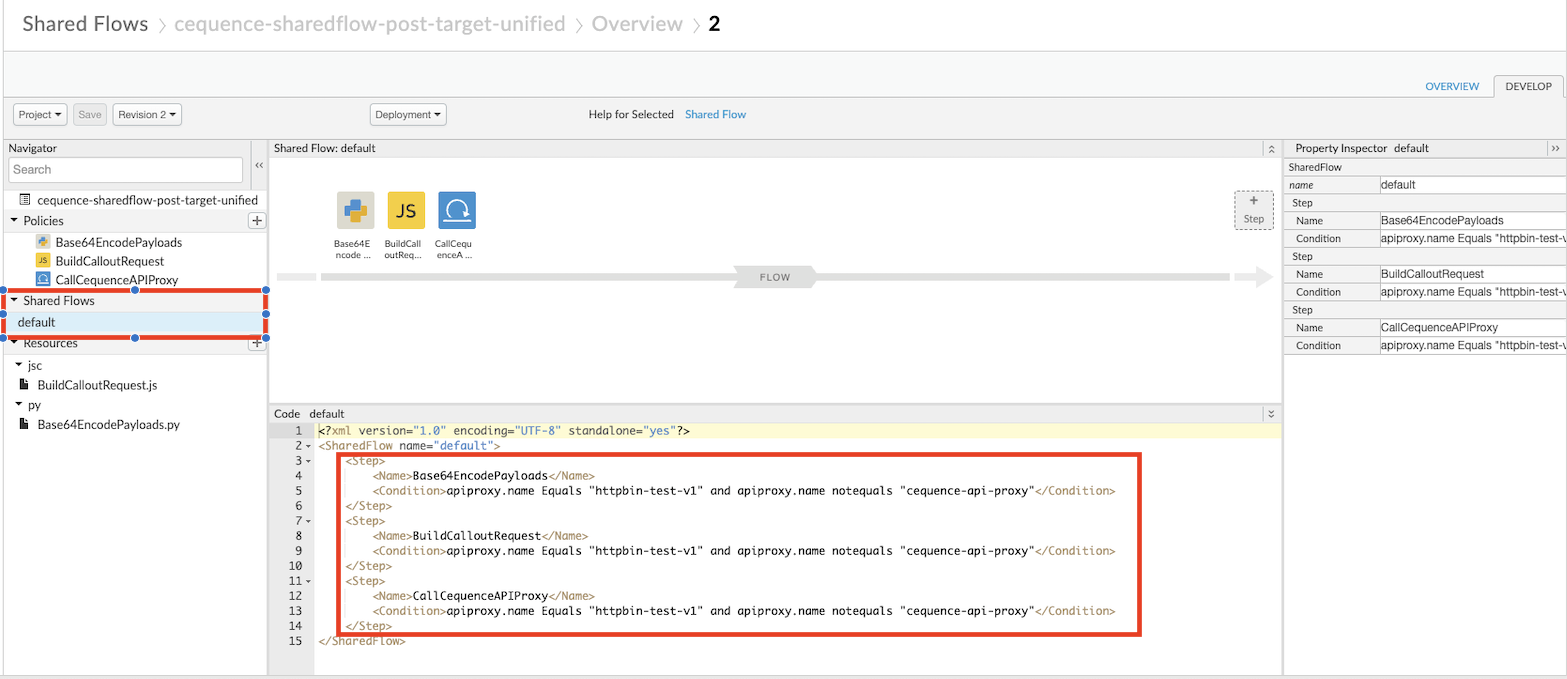Add a new step with the + Step box
The width and height of the screenshot is (1567, 679).
pyautogui.click(x=1253, y=210)
